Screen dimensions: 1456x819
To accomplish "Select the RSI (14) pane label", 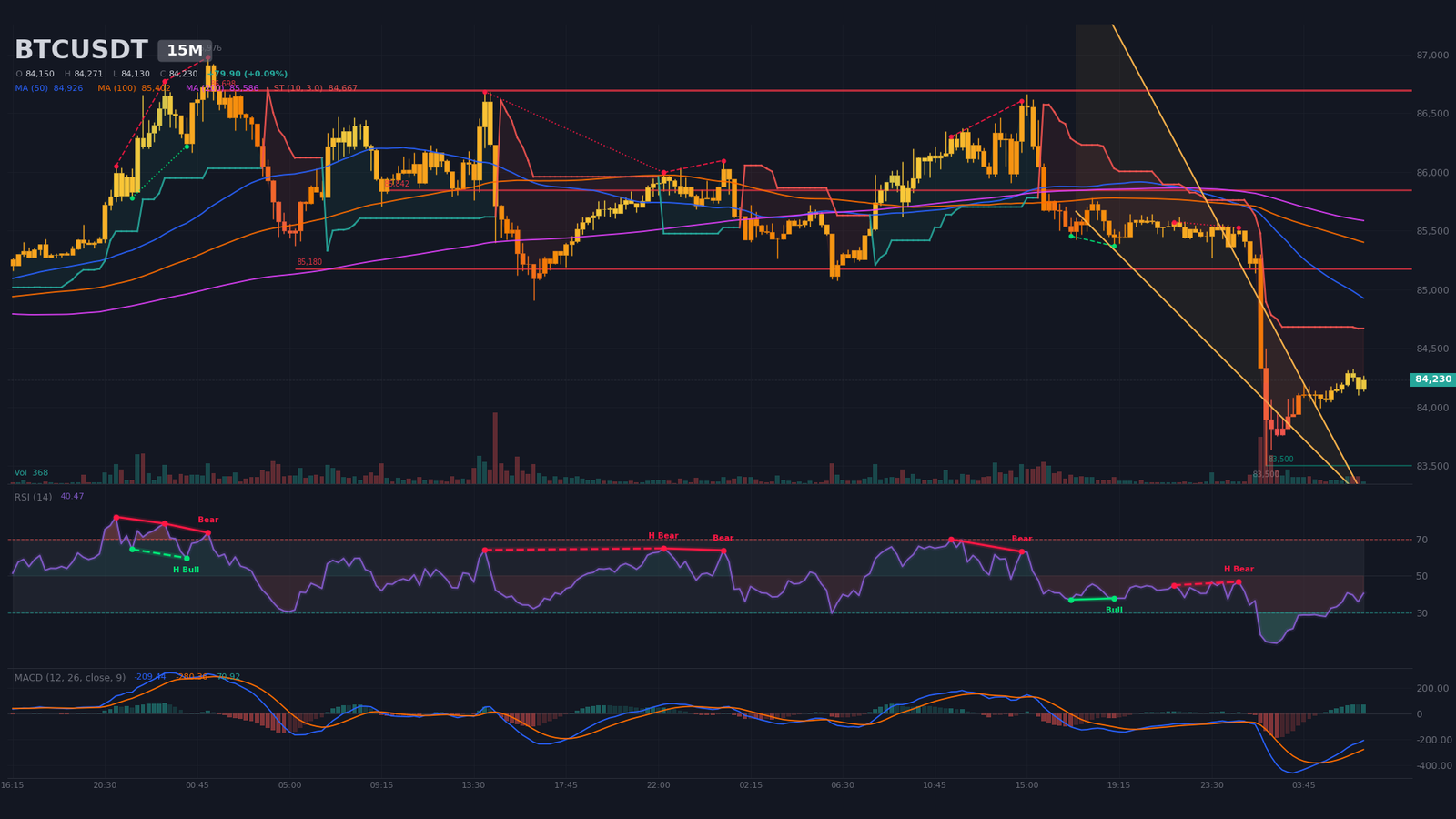I will (33, 497).
